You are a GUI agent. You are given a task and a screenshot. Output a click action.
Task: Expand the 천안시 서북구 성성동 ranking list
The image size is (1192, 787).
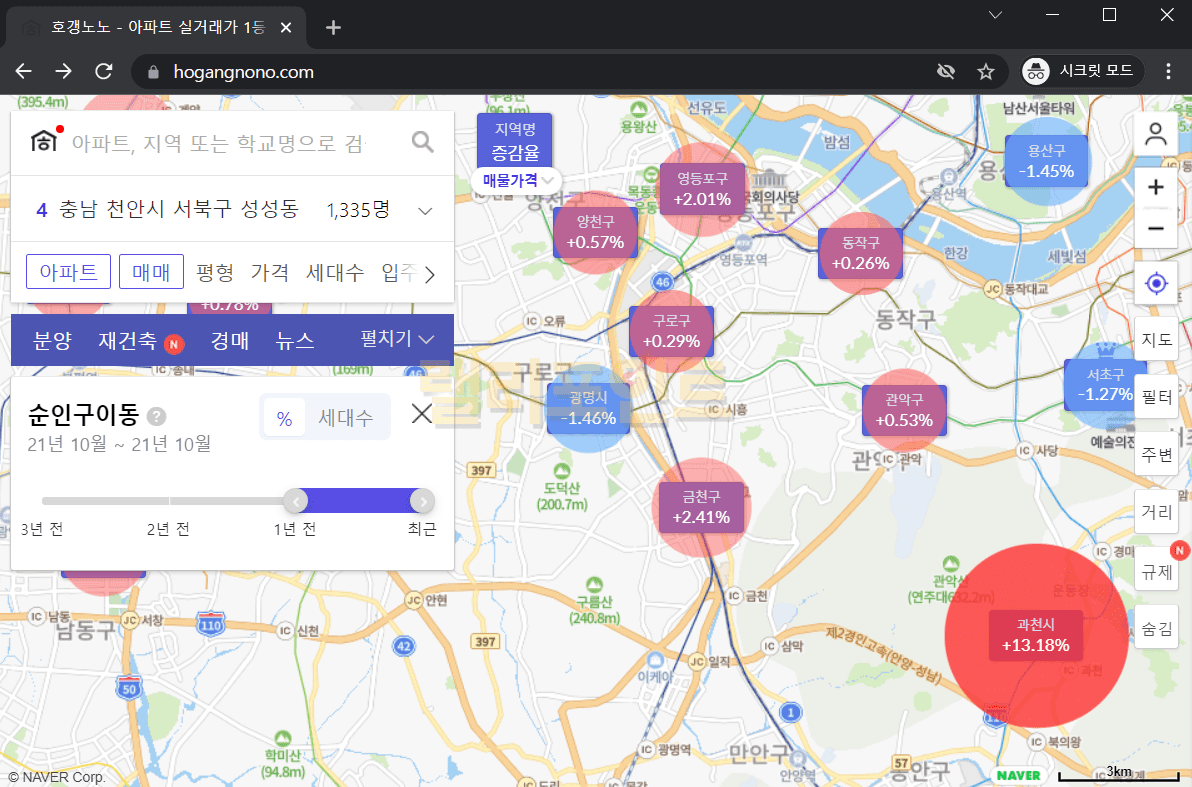coord(425,211)
